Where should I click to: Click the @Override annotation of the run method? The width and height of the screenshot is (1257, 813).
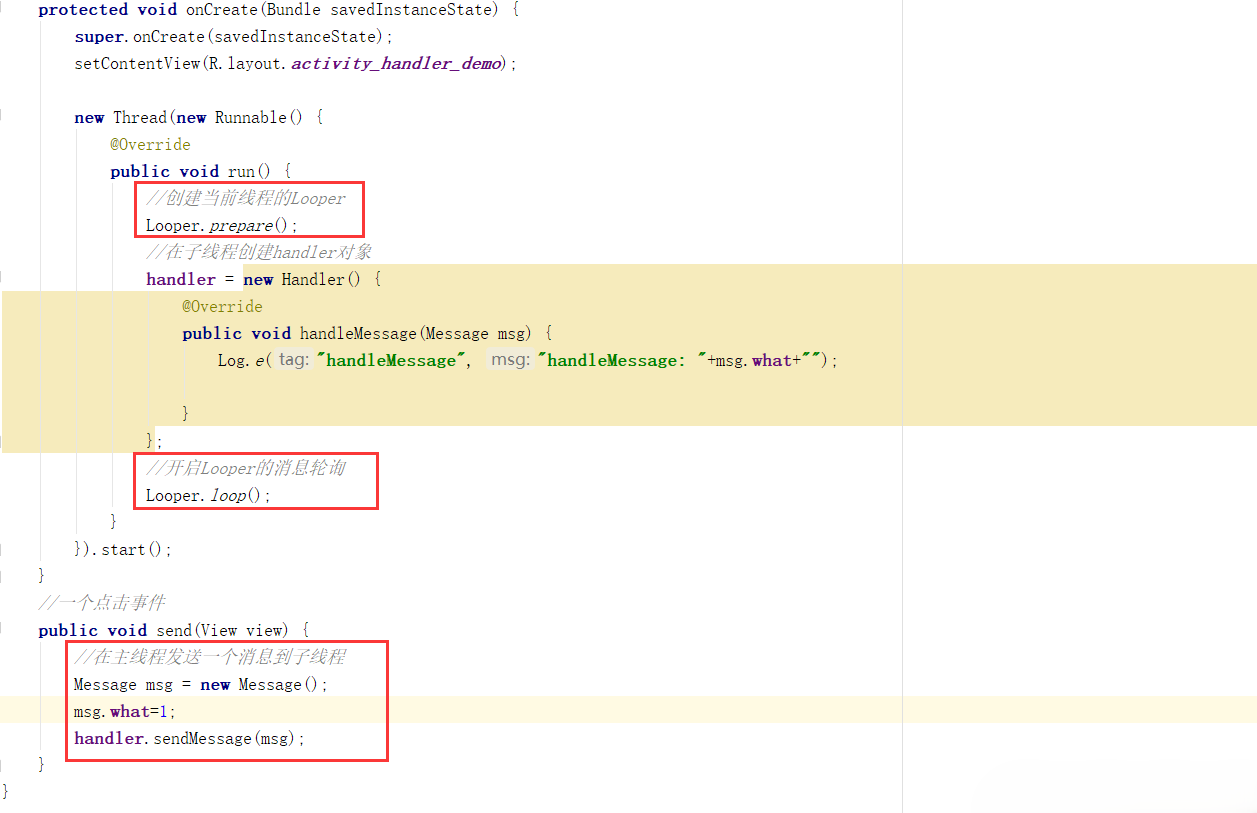(x=150, y=144)
